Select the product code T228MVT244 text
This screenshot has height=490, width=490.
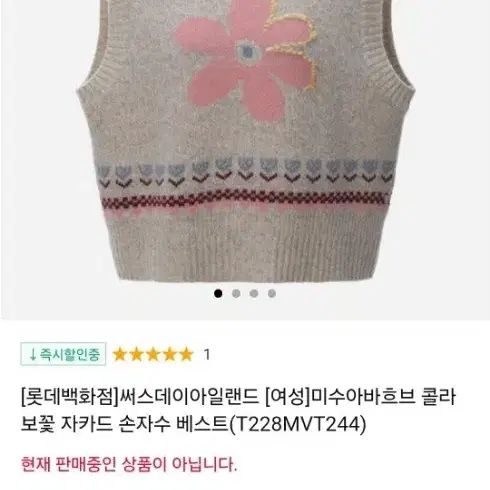click(297, 424)
